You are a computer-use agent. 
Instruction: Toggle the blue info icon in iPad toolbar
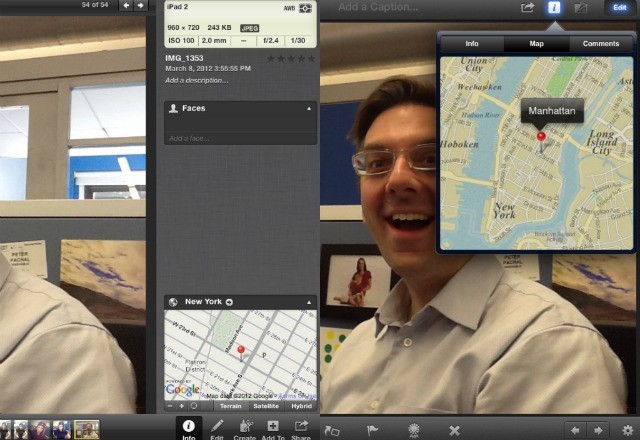pyautogui.click(x=553, y=7)
